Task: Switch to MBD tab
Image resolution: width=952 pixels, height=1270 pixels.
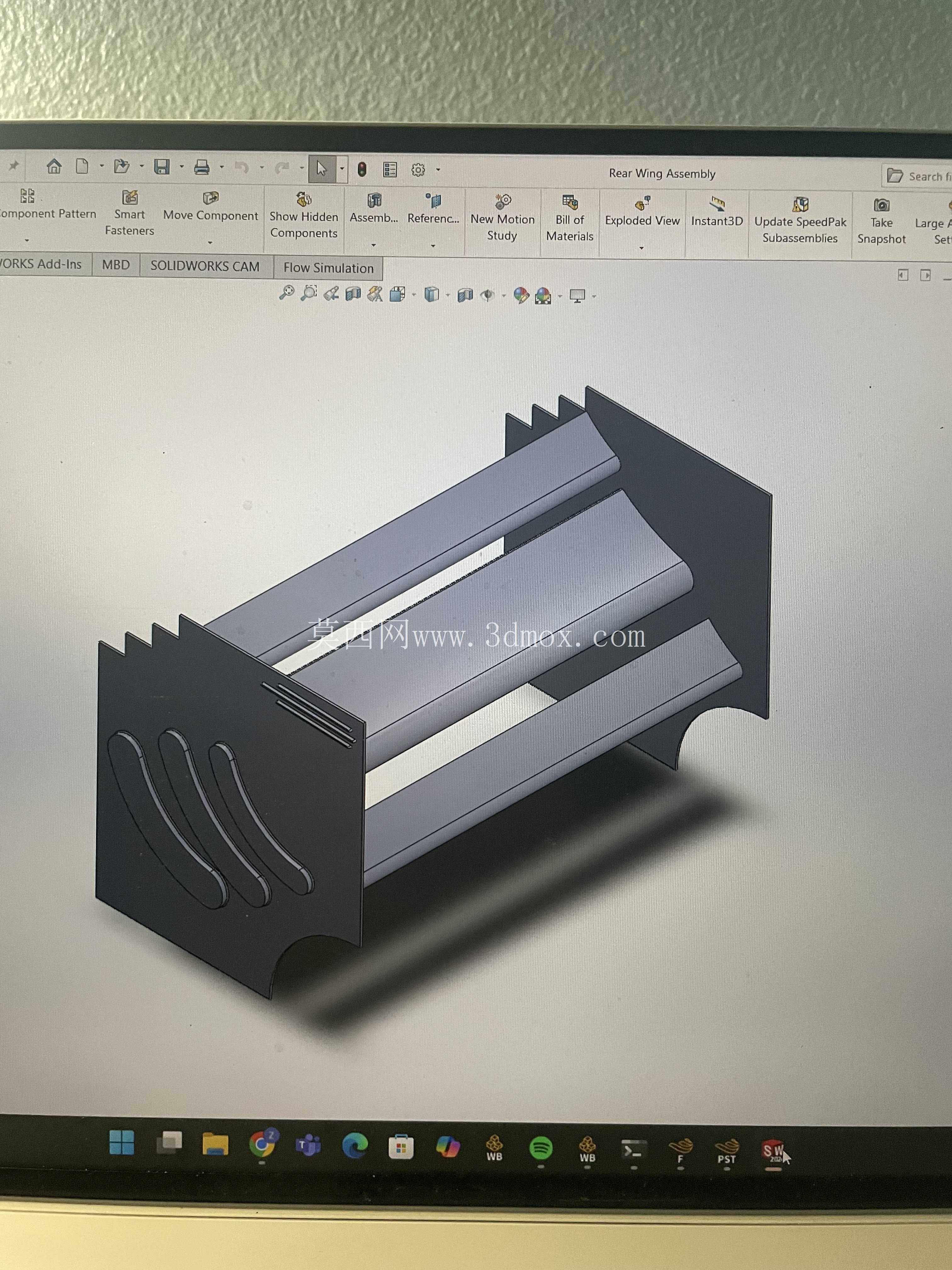Action: (116, 265)
